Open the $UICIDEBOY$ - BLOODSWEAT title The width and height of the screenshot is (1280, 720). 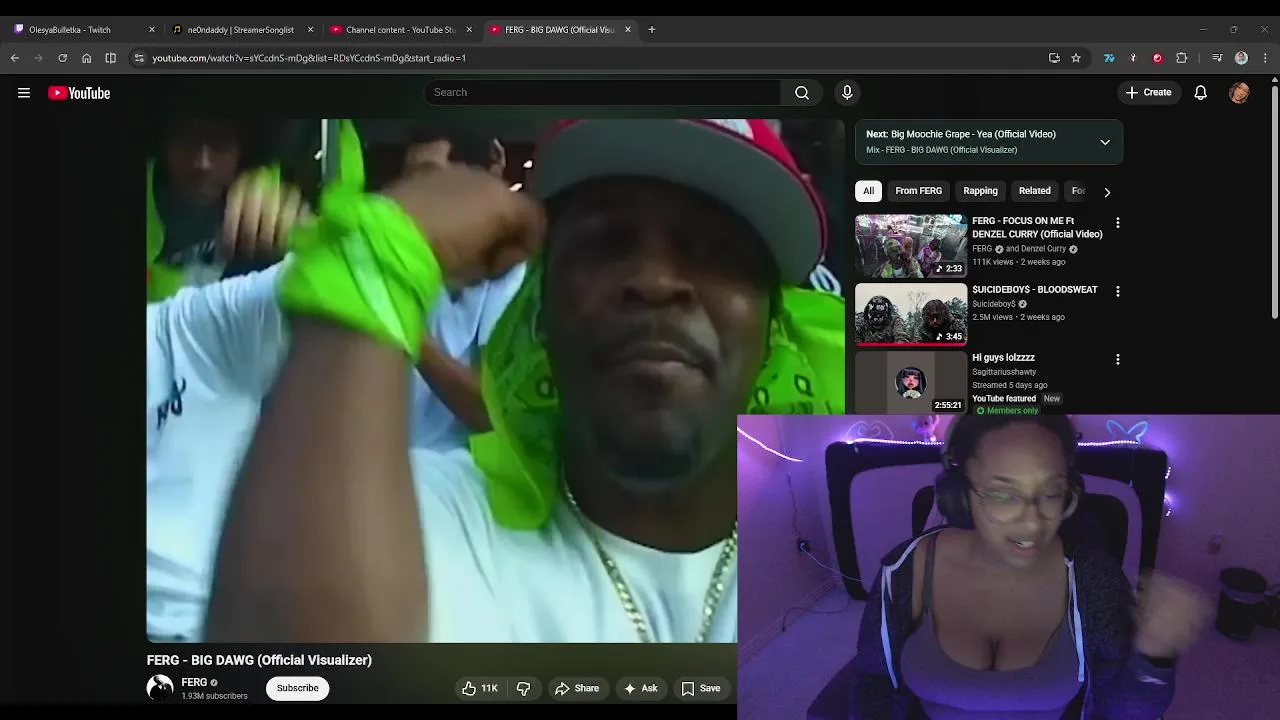[x=1035, y=290]
